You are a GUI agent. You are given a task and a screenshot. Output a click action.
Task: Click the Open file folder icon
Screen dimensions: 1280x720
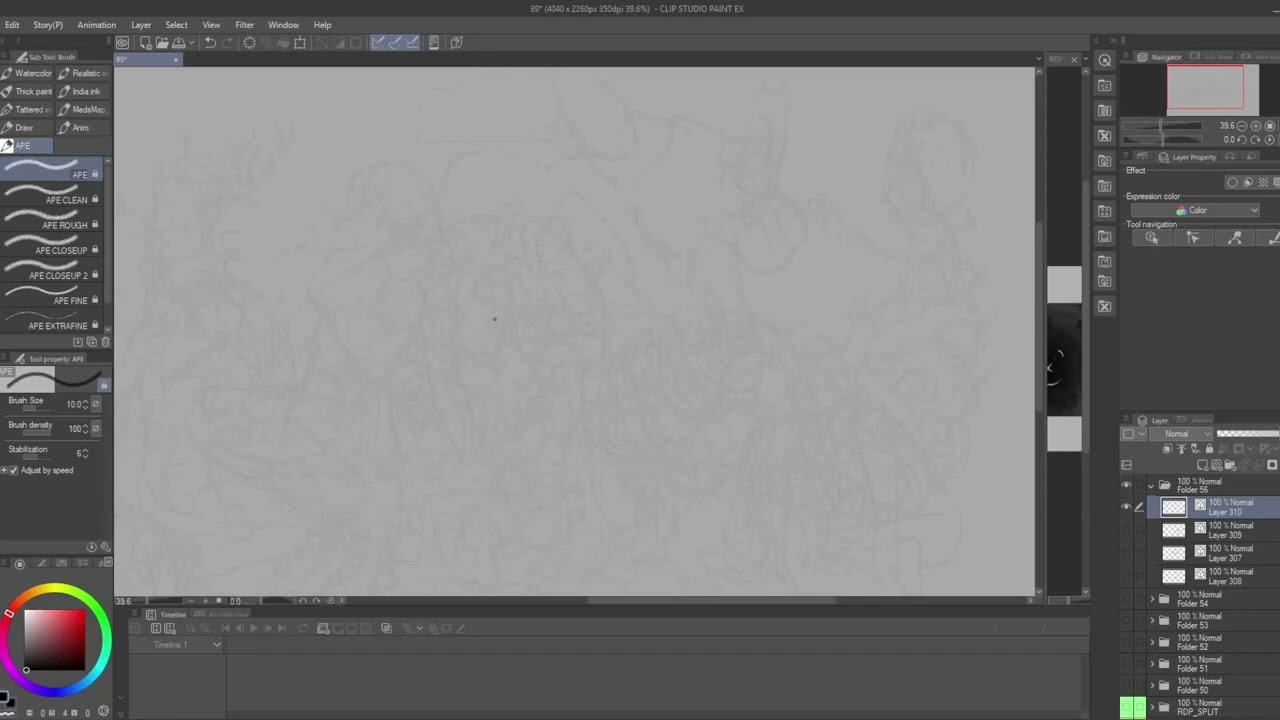click(x=162, y=42)
